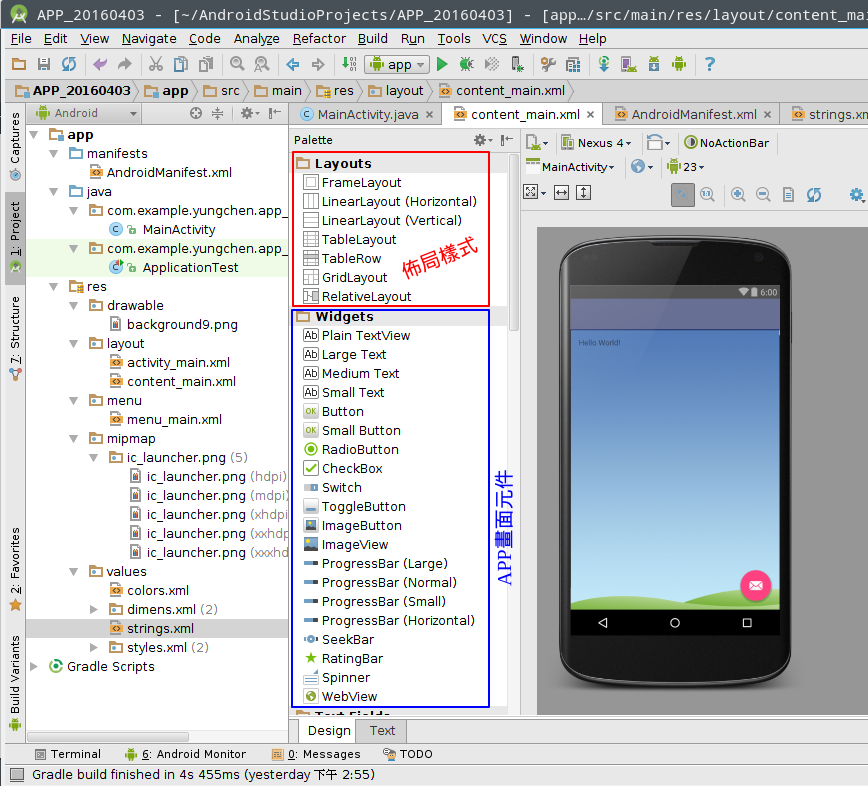Open Find with the magnifier icon
Viewport: 868px width, 786px height.
point(237,64)
